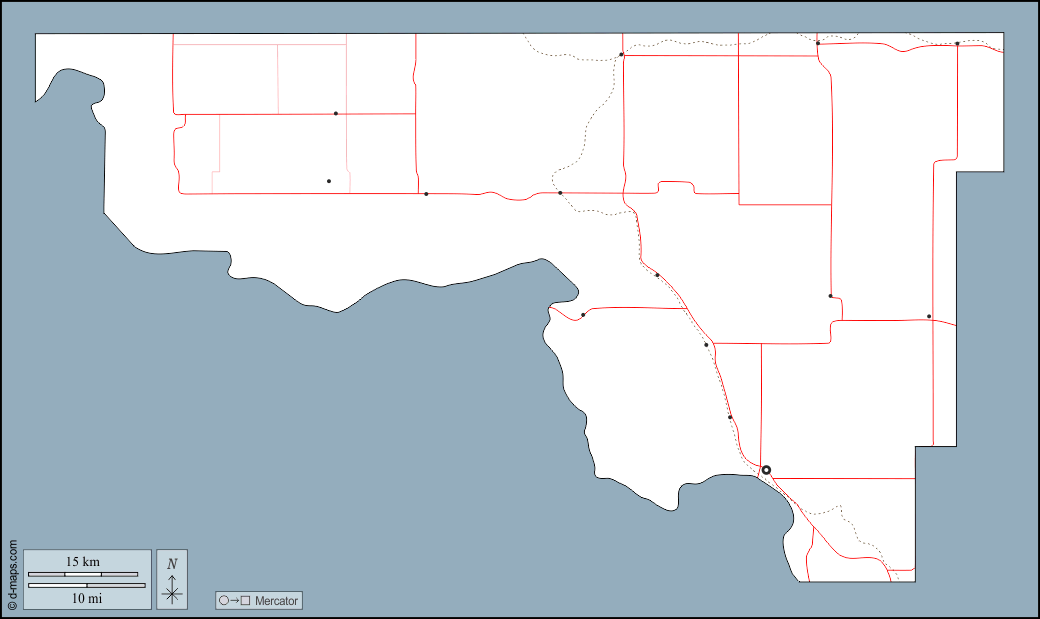Click the Mercator projection label

point(275,601)
